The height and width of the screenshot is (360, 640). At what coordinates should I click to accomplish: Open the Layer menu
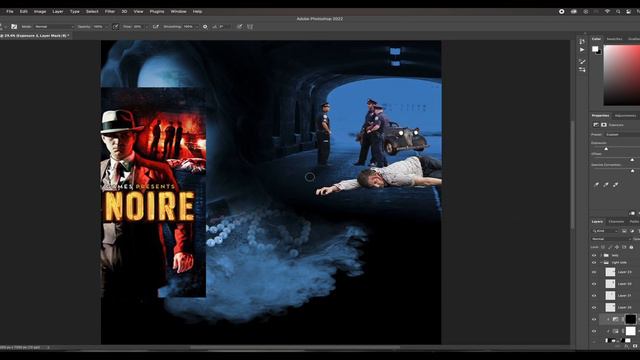click(x=58, y=11)
